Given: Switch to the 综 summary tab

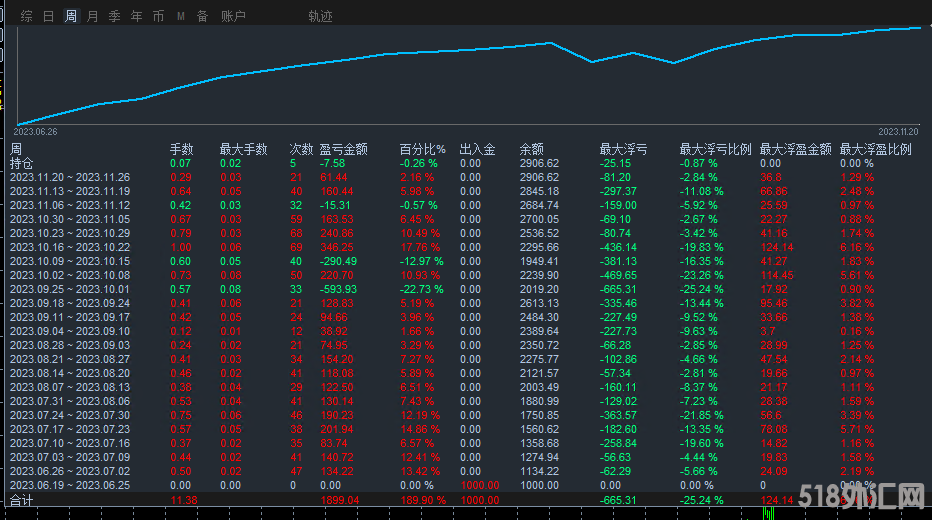Looking at the screenshot, I should coord(27,16).
